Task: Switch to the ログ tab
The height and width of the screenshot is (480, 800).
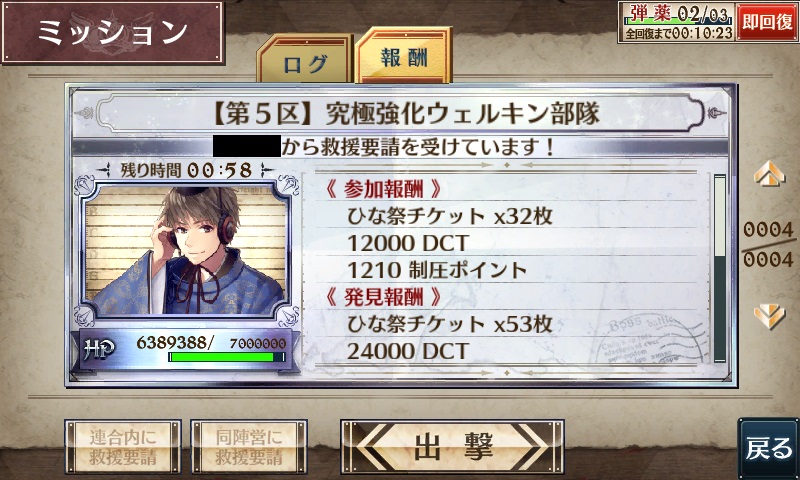Action: [x=305, y=59]
